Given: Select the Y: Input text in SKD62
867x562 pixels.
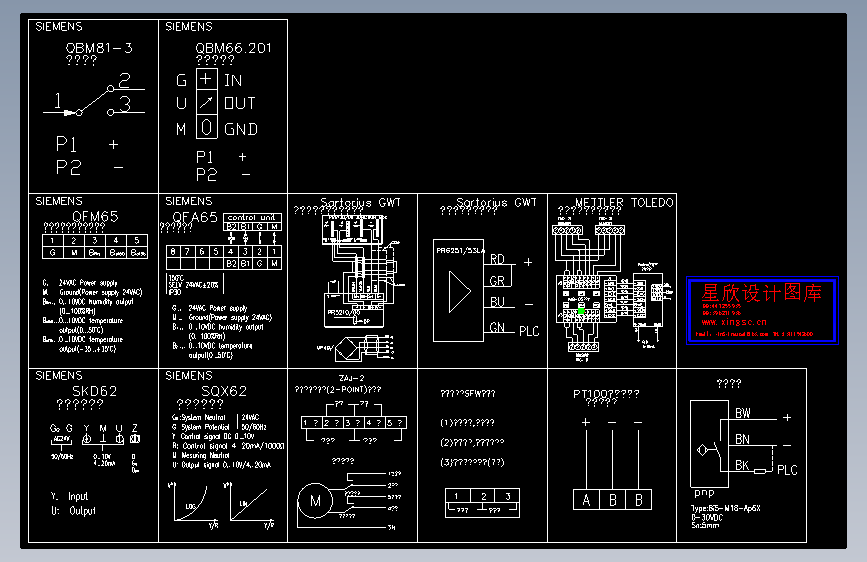Looking at the screenshot, I should click(70, 496).
